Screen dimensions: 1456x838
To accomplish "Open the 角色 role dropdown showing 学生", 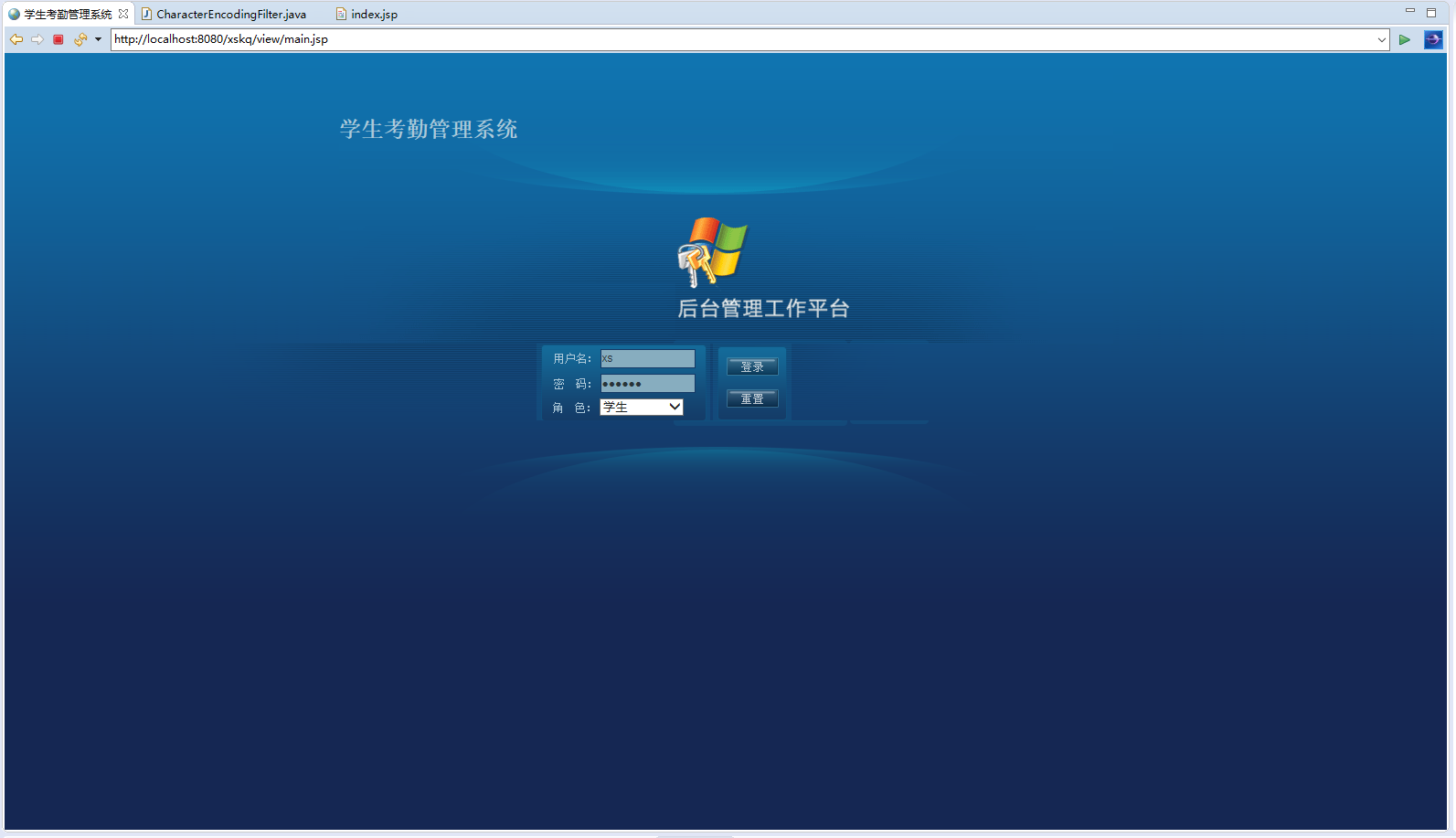I will tap(642, 407).
